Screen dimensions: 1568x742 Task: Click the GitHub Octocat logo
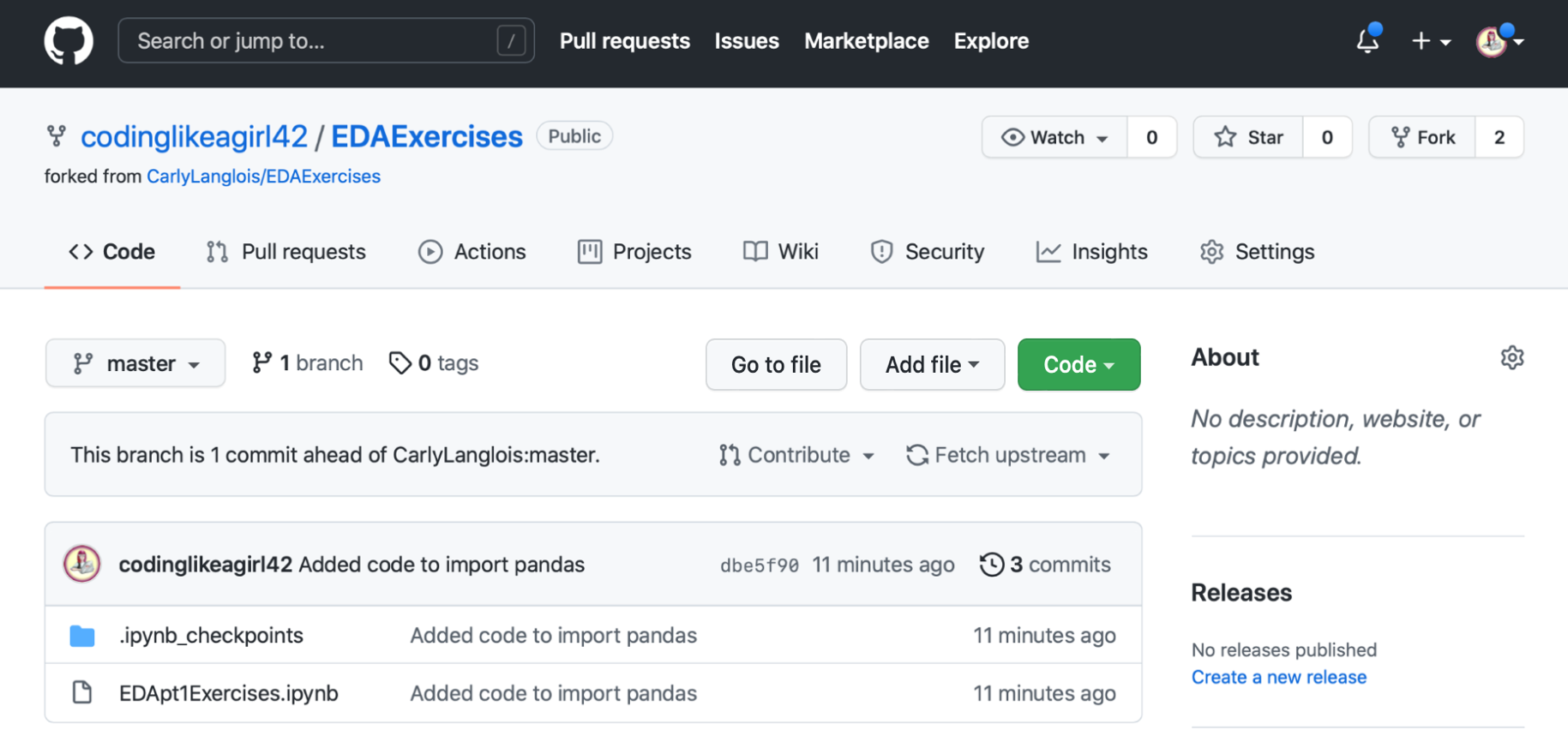(x=69, y=40)
